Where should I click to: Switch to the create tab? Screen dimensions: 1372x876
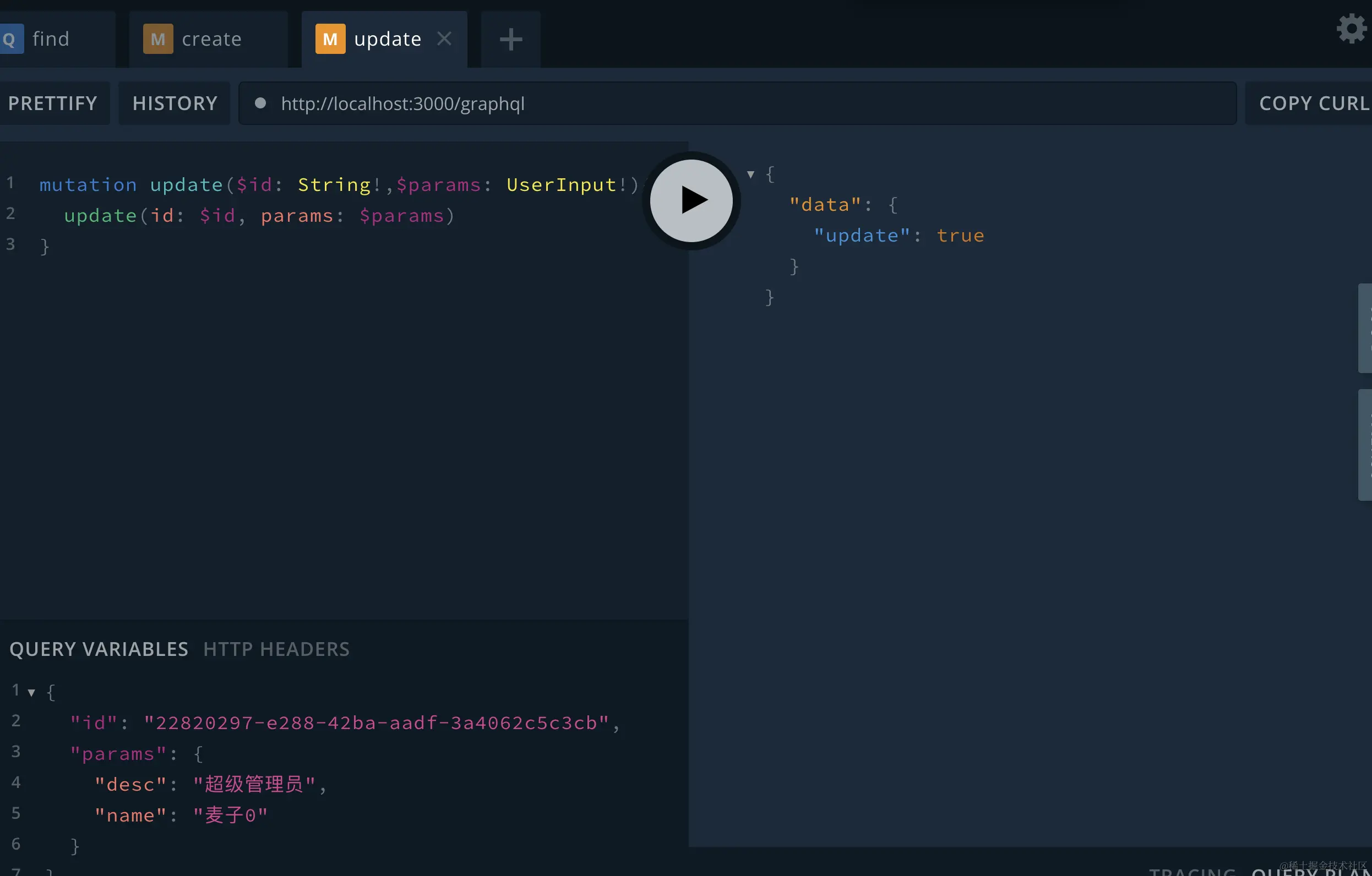(x=211, y=39)
